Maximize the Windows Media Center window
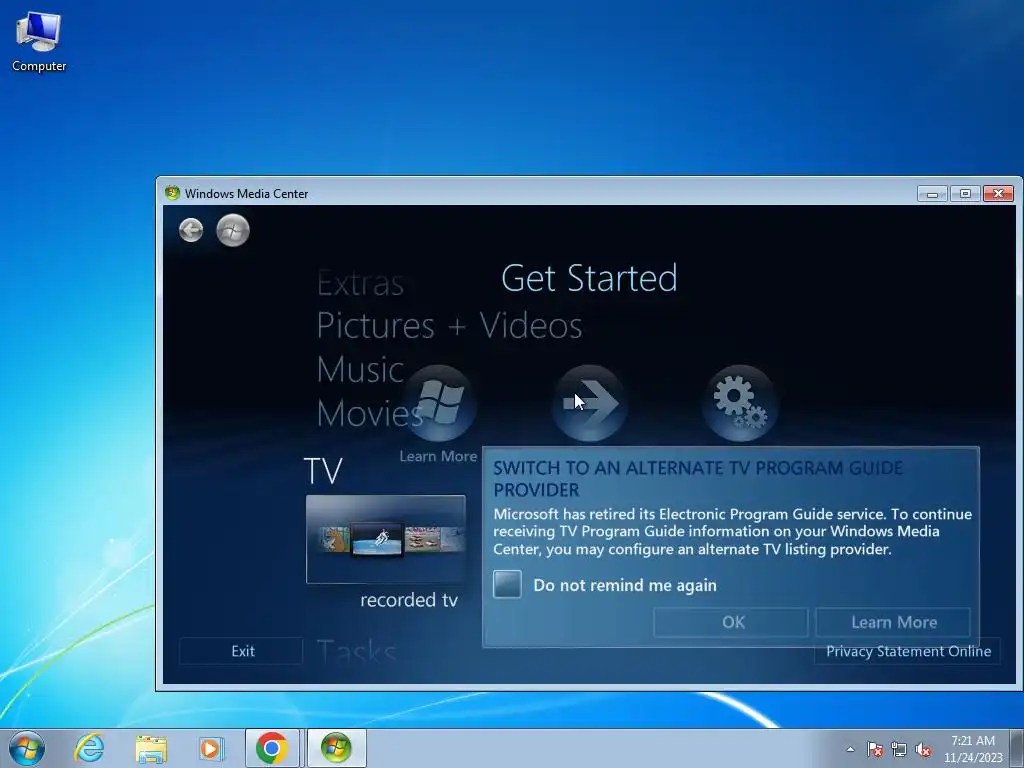 click(x=965, y=193)
